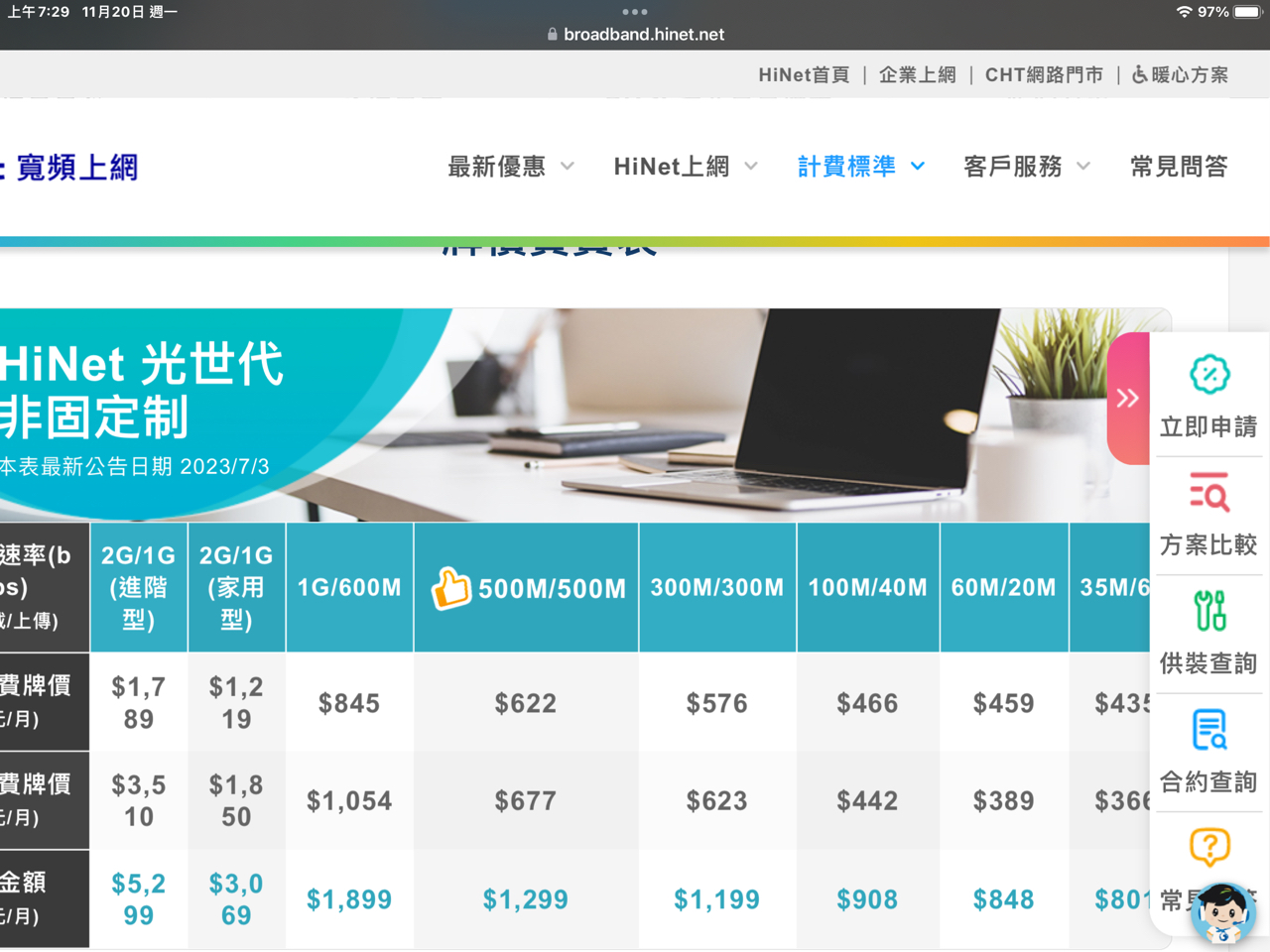1270x952 pixels.
Task: Select the 2G/1G (進階型) column header
Action: 139,588
